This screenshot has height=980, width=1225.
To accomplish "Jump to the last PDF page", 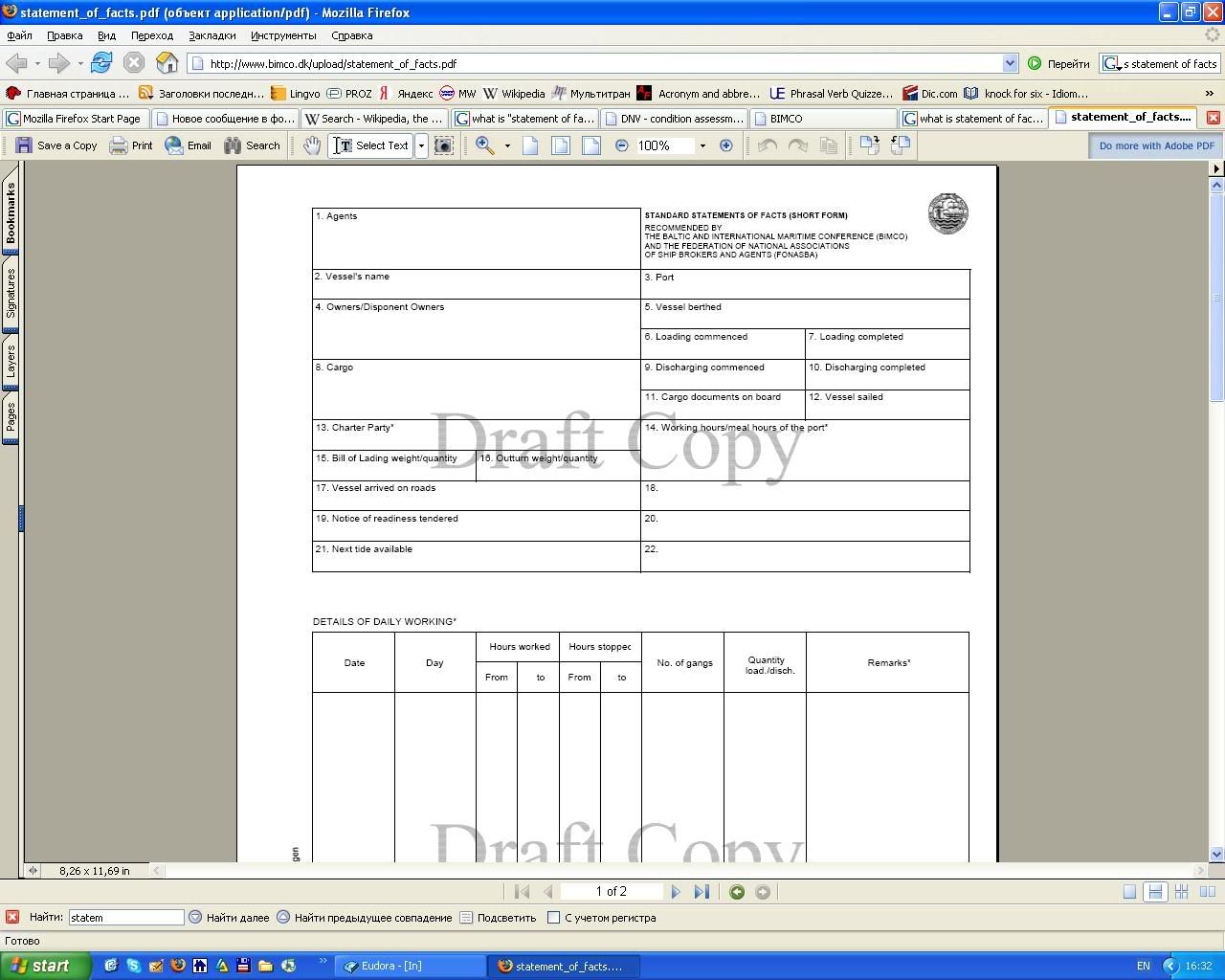I will click(702, 892).
